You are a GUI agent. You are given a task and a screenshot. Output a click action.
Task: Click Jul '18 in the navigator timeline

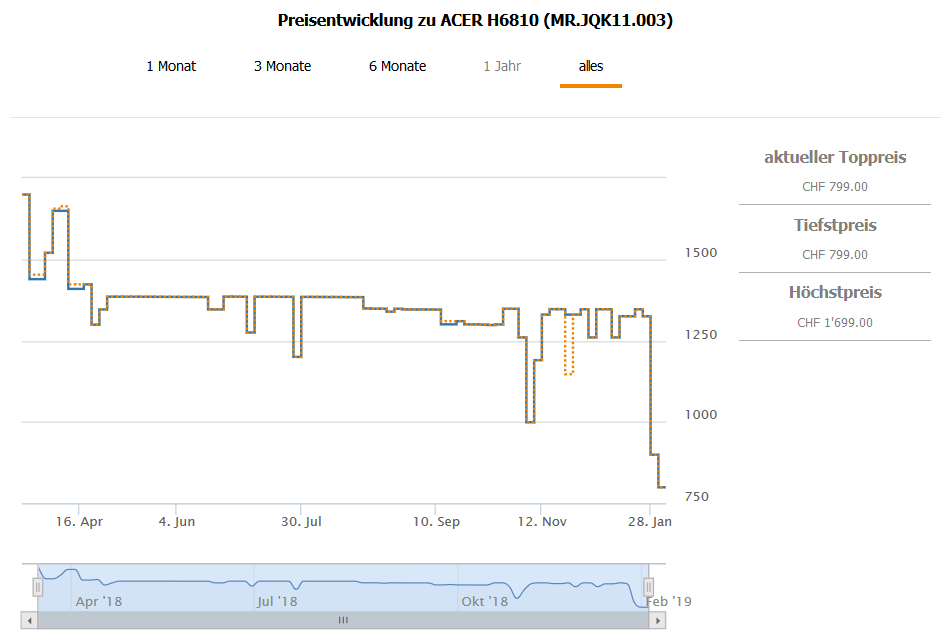(277, 601)
